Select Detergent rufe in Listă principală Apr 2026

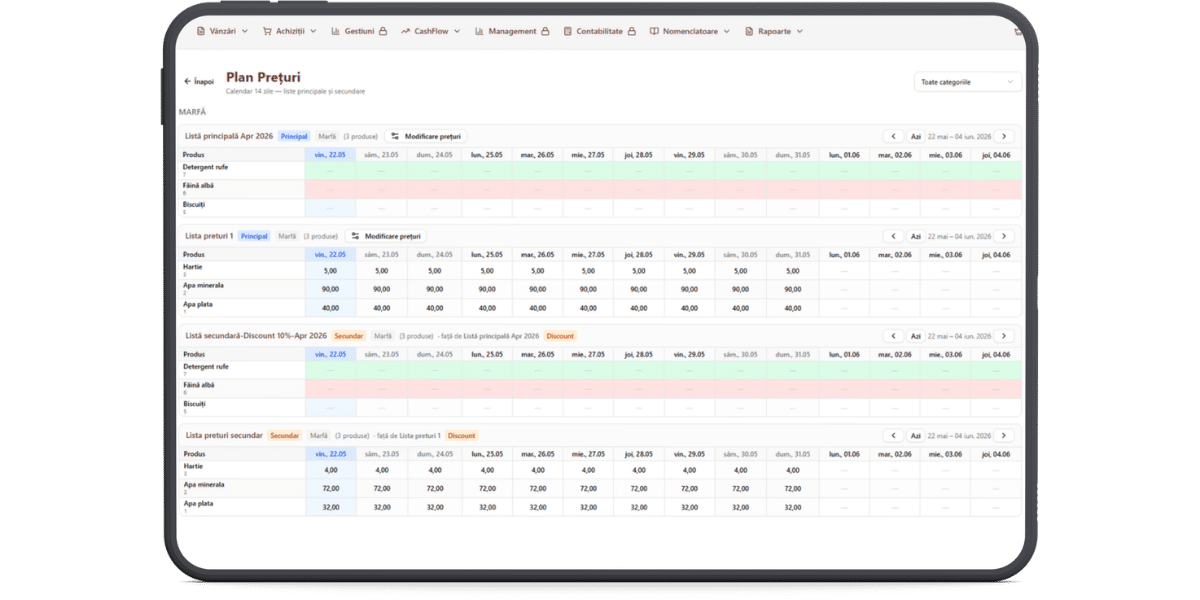click(600, 170)
